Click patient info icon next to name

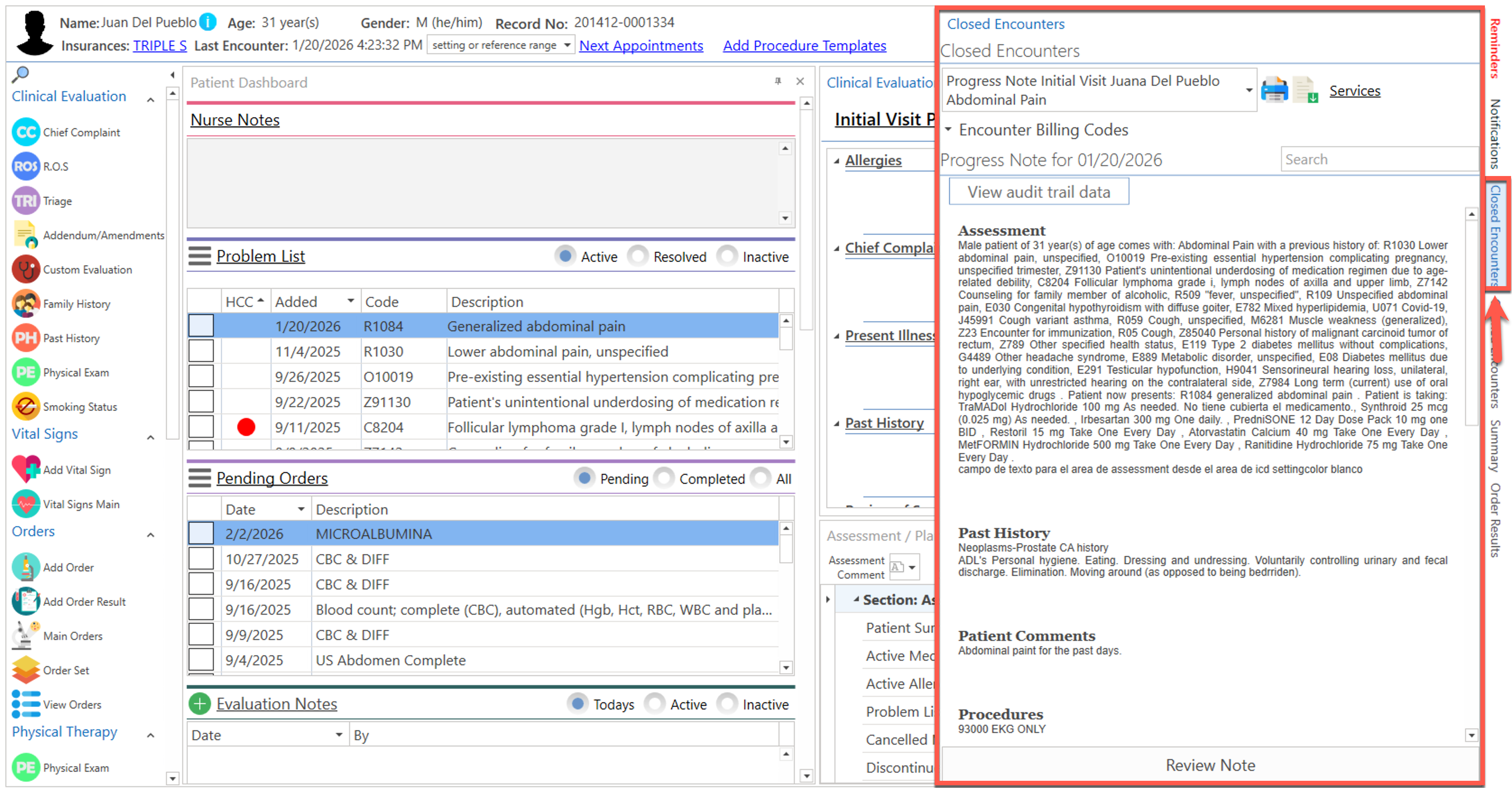point(208,22)
